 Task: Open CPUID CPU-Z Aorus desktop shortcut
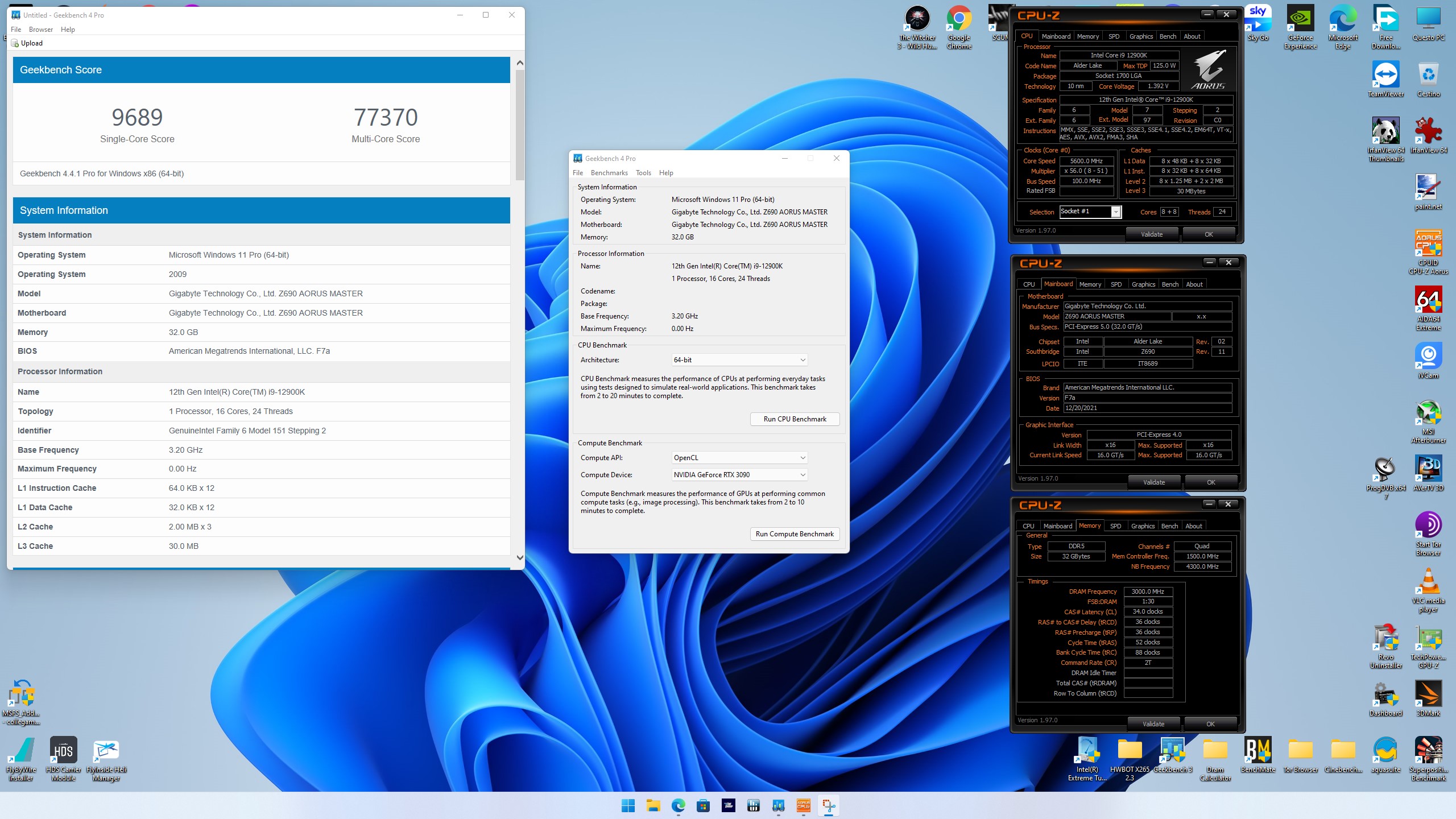click(1428, 252)
